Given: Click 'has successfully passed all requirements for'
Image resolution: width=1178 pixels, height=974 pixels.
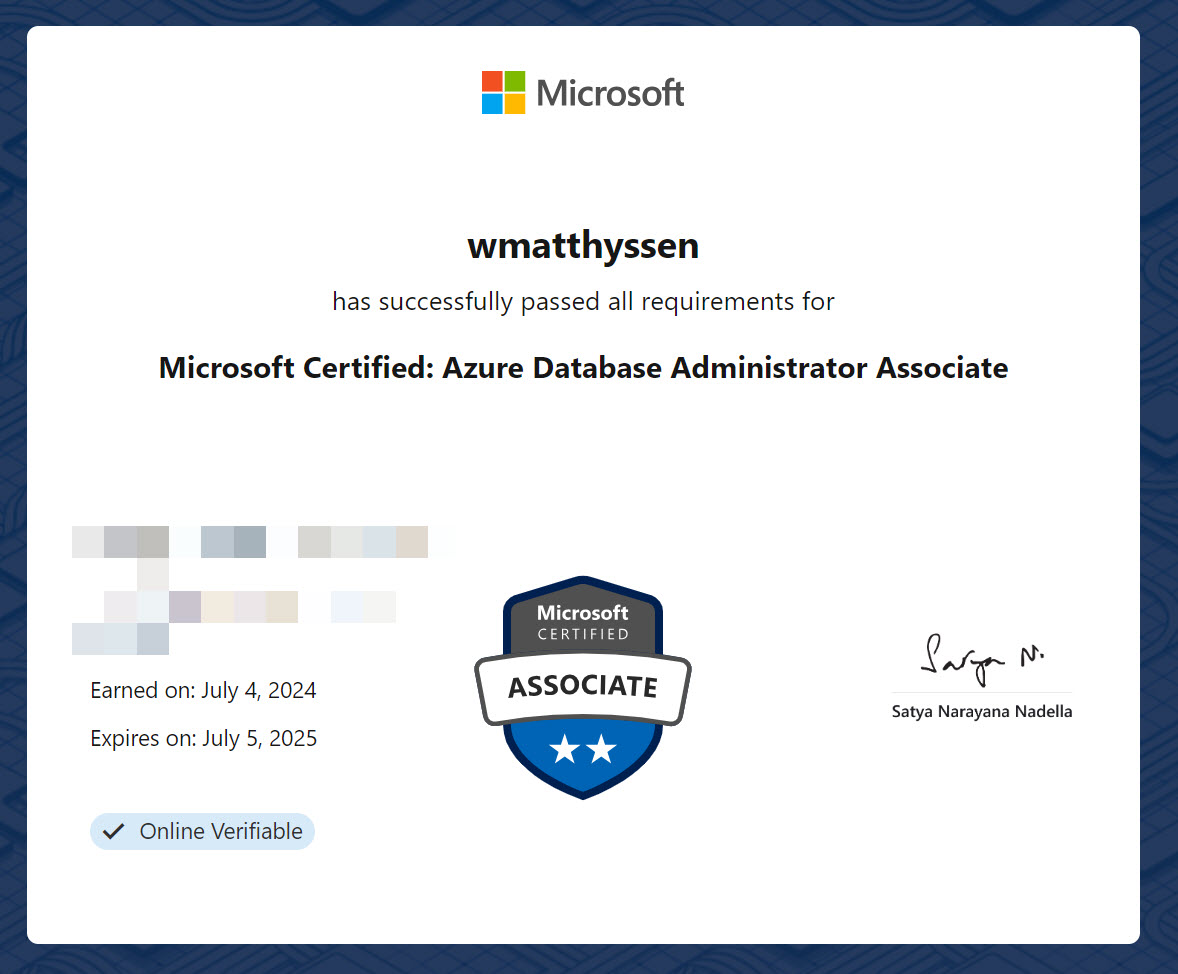Looking at the screenshot, I should click(x=584, y=301).
